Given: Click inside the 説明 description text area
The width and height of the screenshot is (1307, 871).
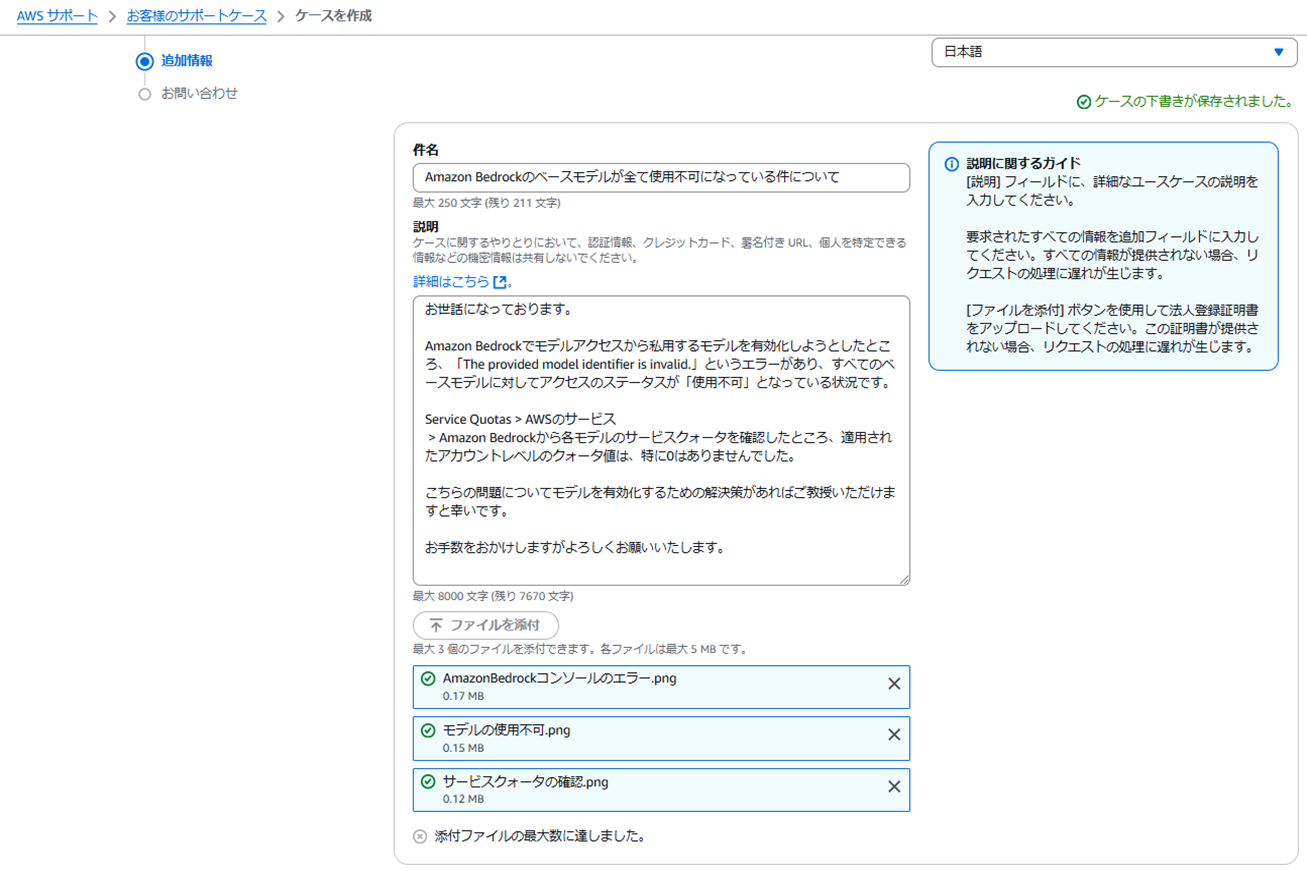Looking at the screenshot, I should pos(661,440).
